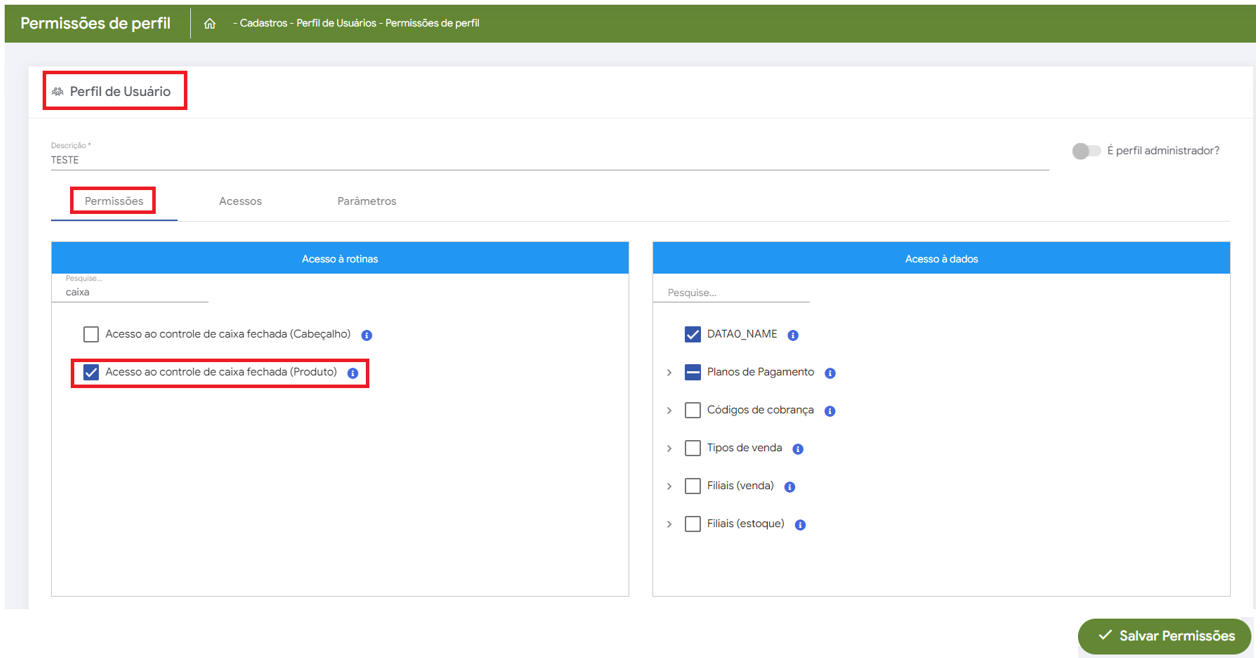The height and width of the screenshot is (658, 1260).
Task: Expand the Tipos de venda node
Action: (669, 449)
